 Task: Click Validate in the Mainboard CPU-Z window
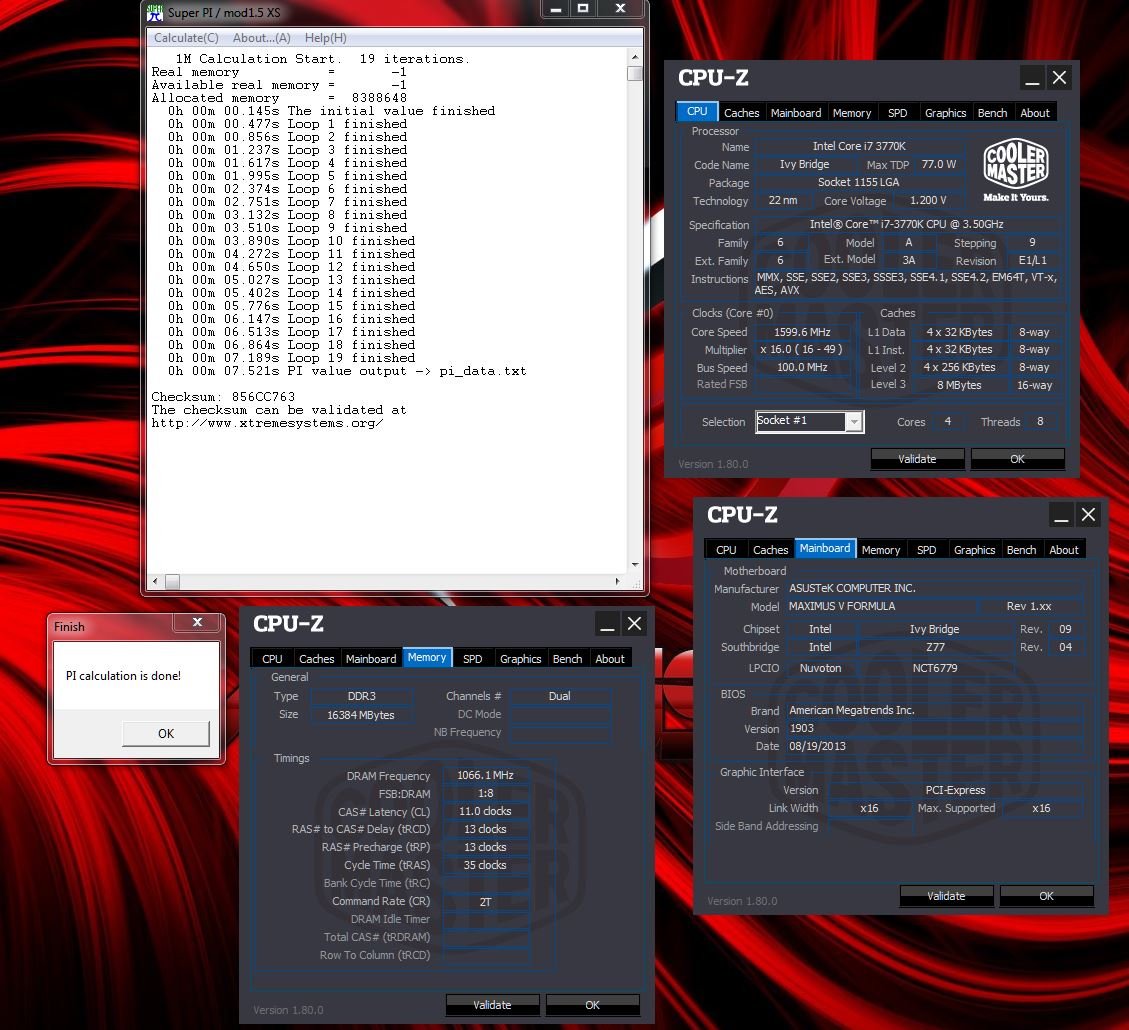pyautogui.click(x=946, y=896)
